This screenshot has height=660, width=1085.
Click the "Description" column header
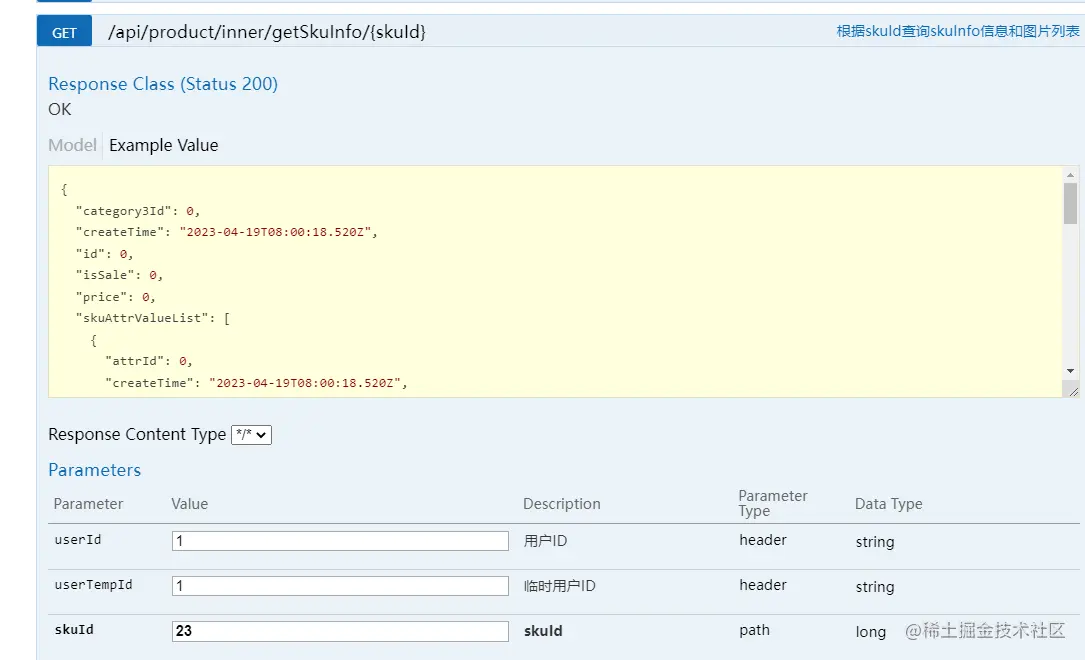point(562,504)
